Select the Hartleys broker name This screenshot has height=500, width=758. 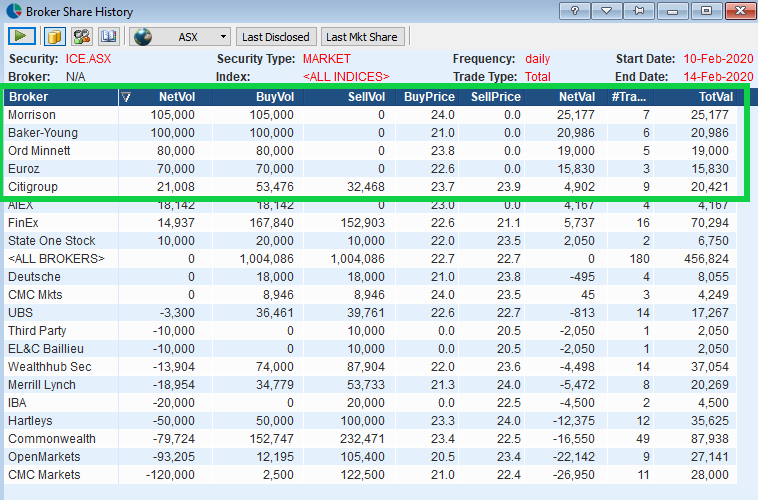coord(30,421)
